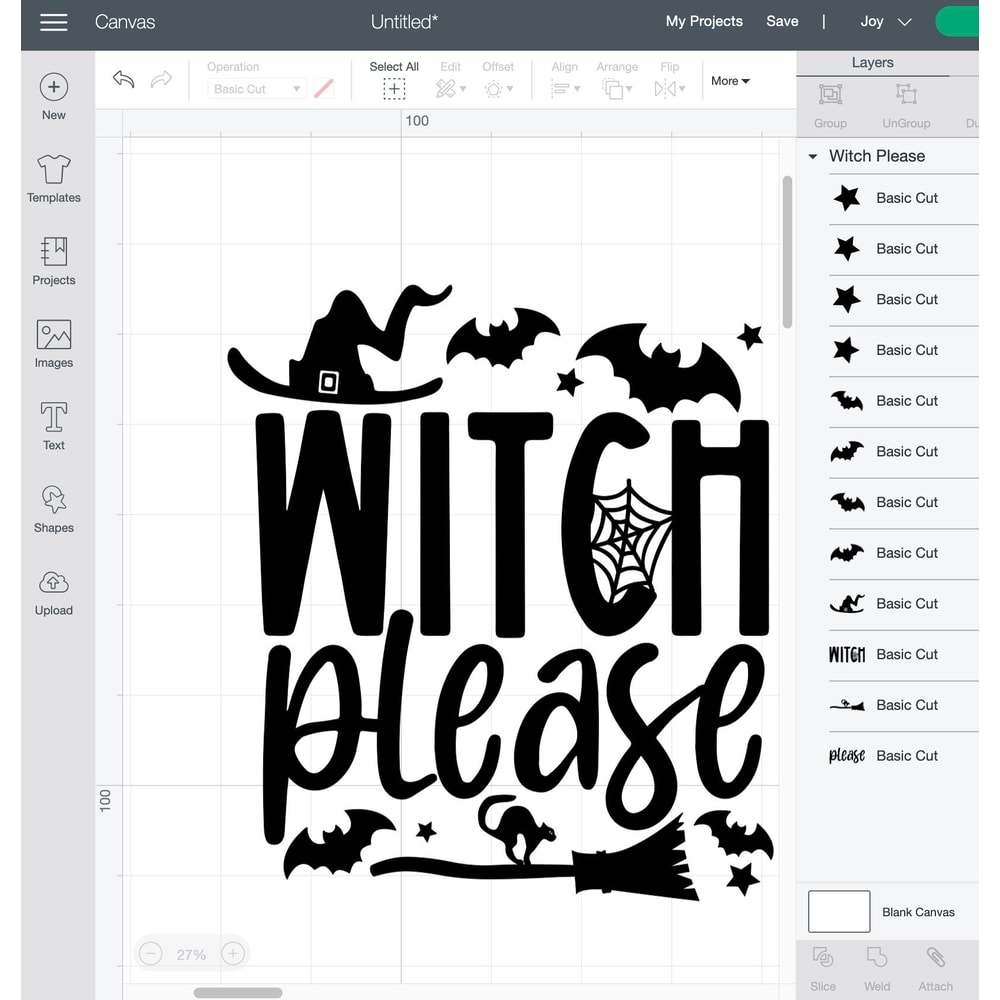
Task: Collapse the Witch Please layer group
Action: (812, 156)
